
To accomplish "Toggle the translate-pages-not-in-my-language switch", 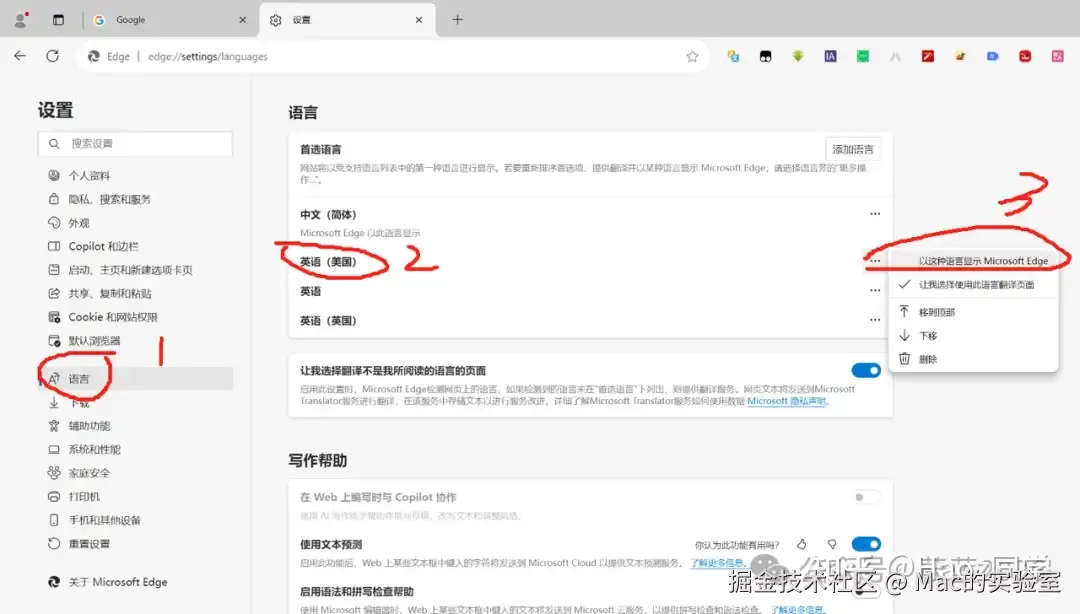I will click(x=866, y=371).
